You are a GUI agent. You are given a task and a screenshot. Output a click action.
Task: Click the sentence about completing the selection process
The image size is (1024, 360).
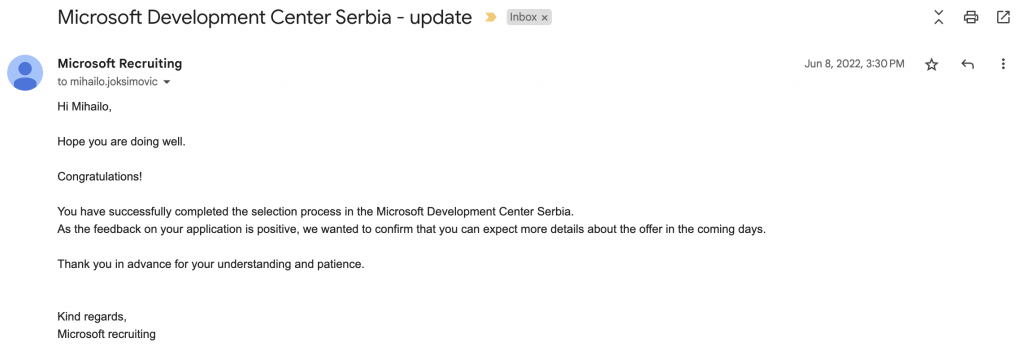click(315, 212)
